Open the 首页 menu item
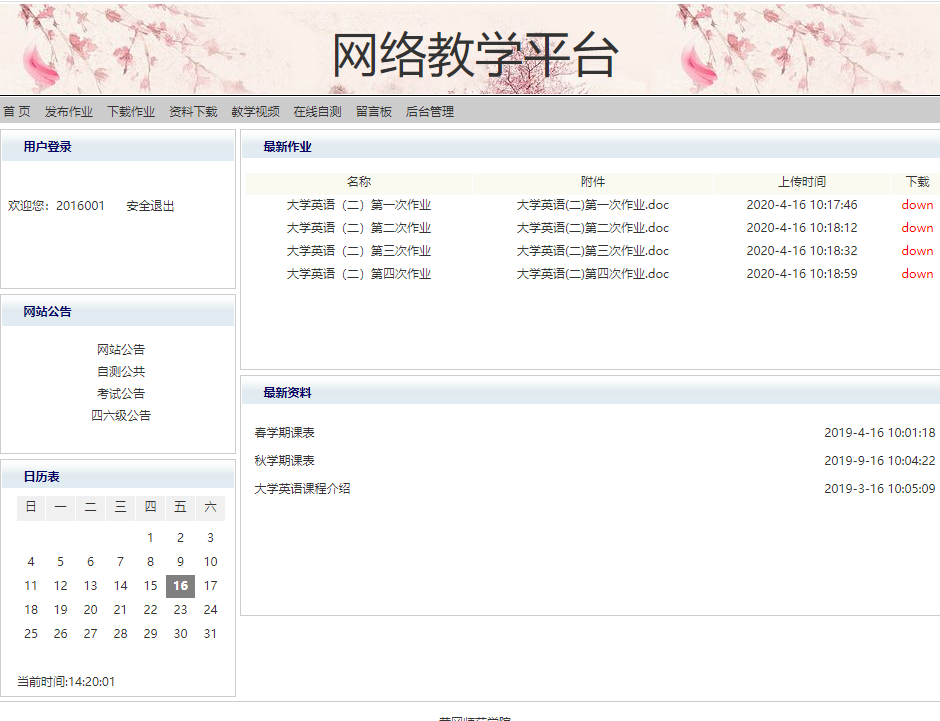The image size is (940, 721). point(16,112)
